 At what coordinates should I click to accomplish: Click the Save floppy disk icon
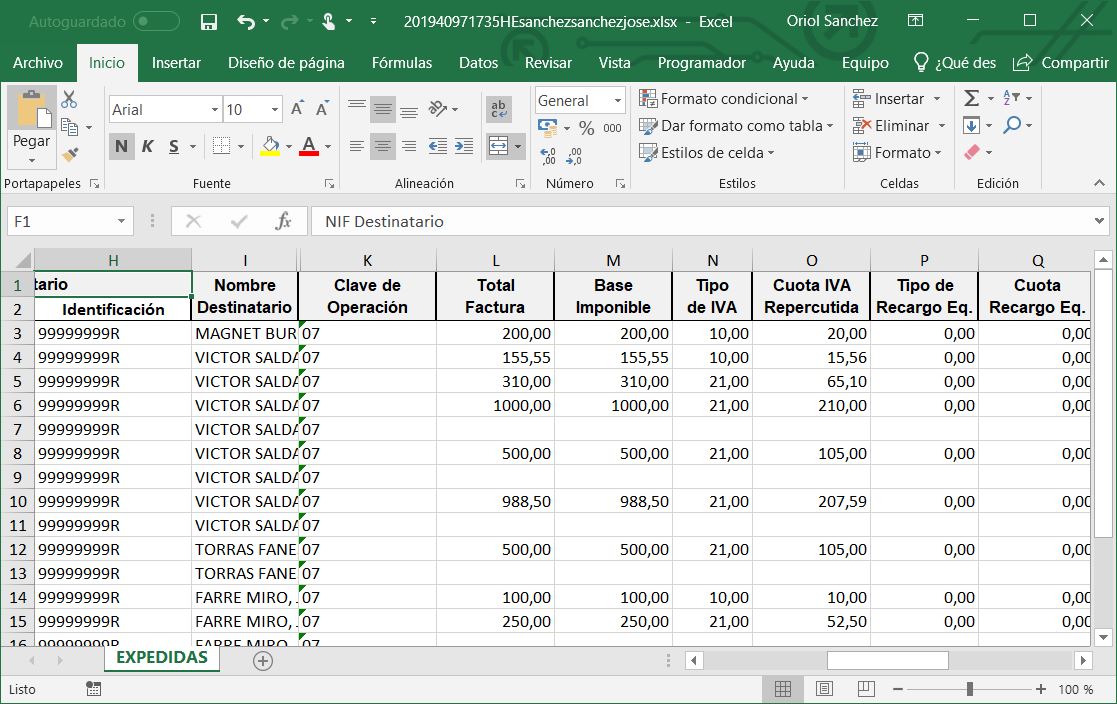209,21
